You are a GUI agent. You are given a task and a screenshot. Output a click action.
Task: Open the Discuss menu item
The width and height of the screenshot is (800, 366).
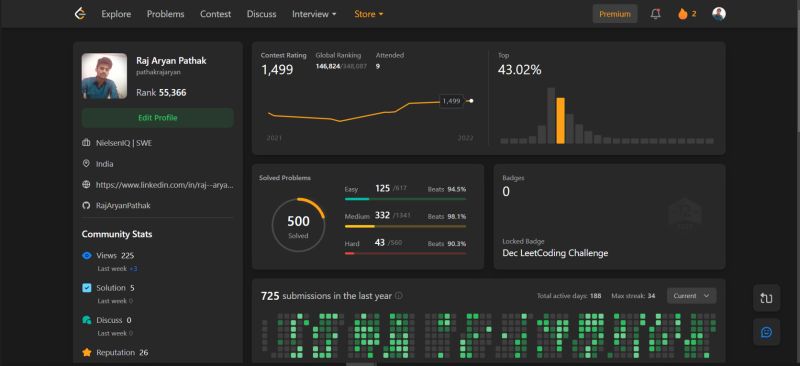[x=261, y=14]
